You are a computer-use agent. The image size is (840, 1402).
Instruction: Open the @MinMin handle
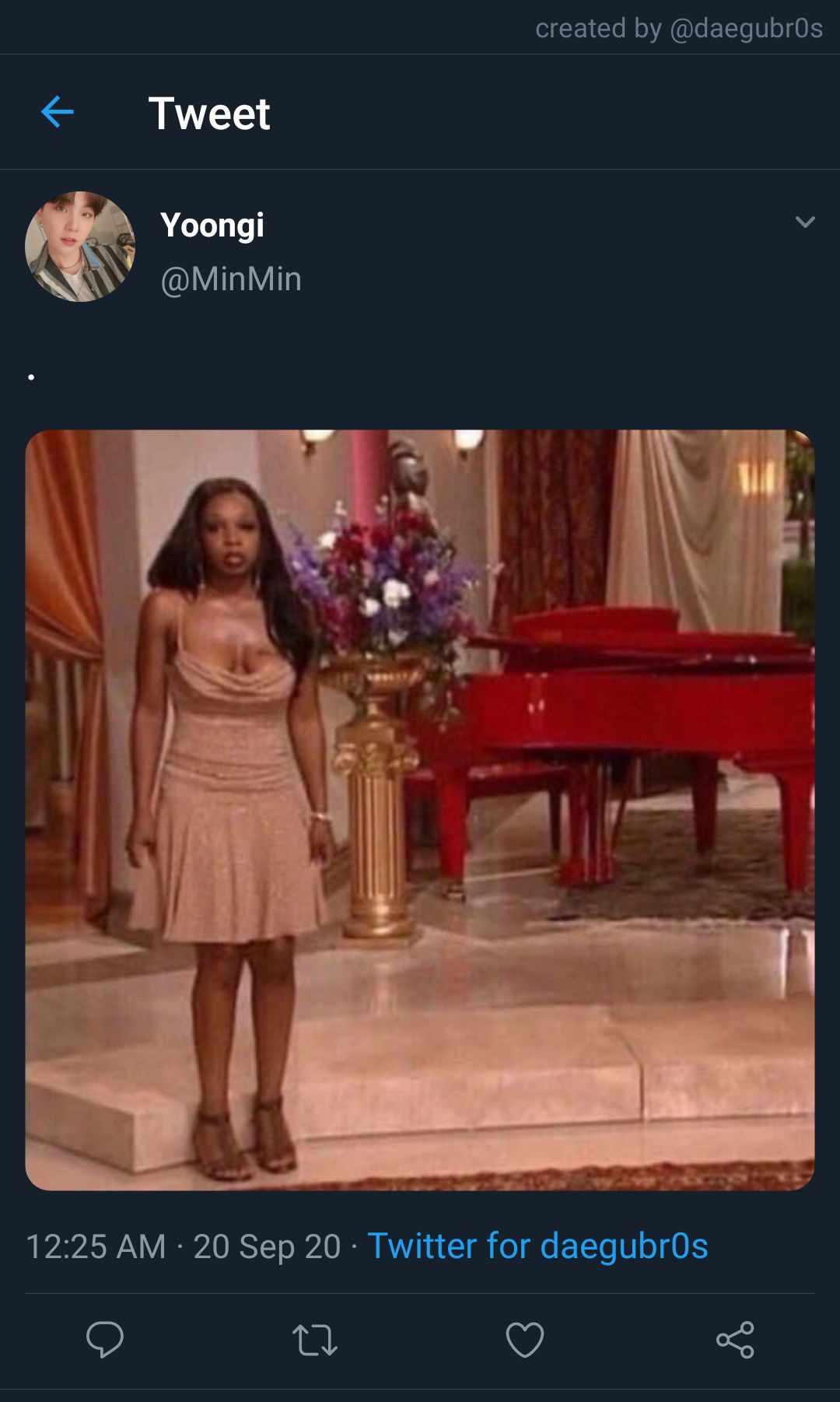tap(231, 279)
